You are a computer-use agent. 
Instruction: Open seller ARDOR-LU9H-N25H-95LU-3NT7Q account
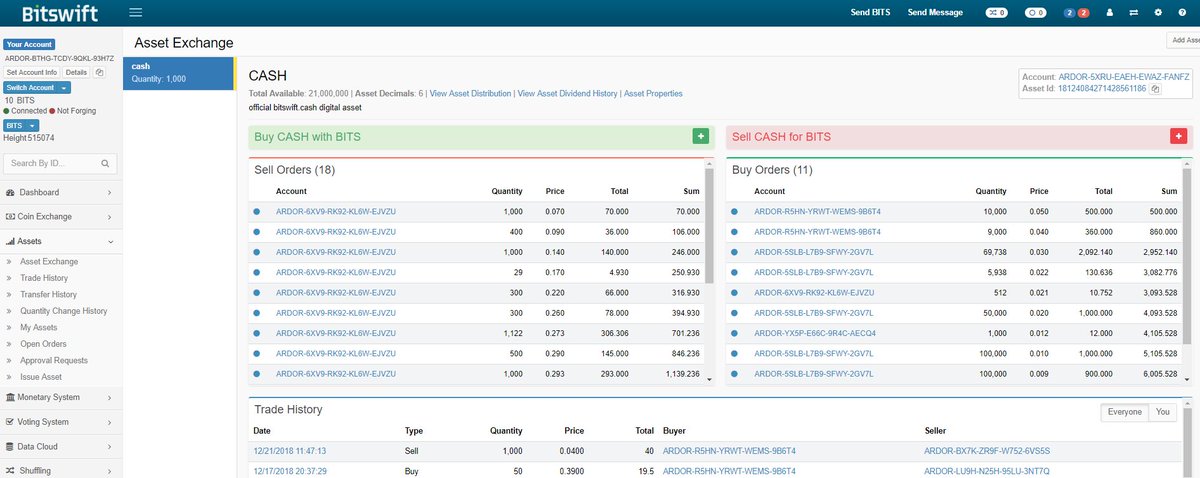point(987,470)
